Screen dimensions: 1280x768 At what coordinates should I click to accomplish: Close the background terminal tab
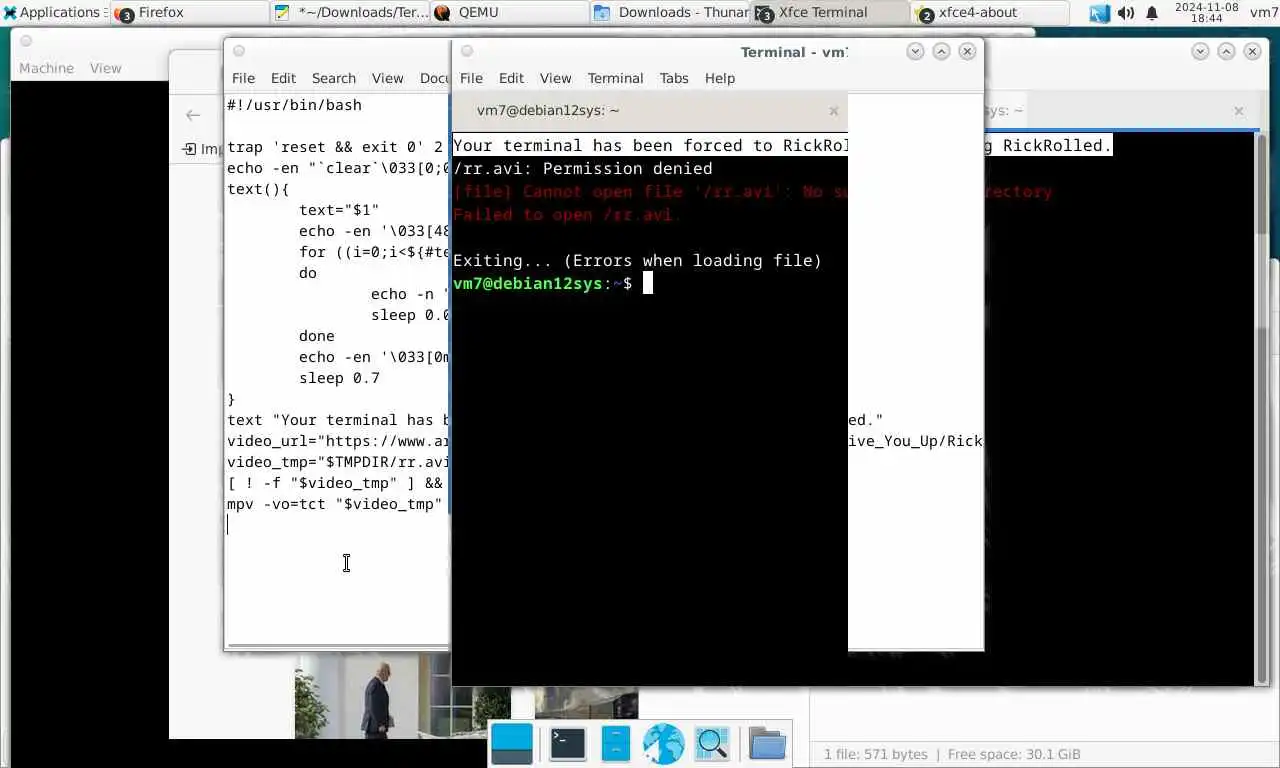tap(1239, 111)
